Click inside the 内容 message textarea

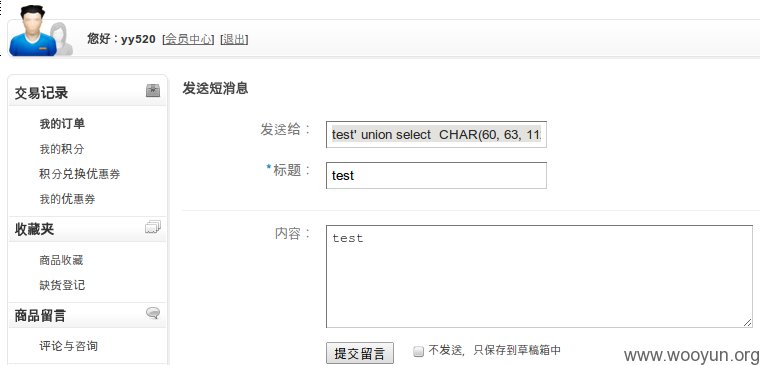point(539,276)
